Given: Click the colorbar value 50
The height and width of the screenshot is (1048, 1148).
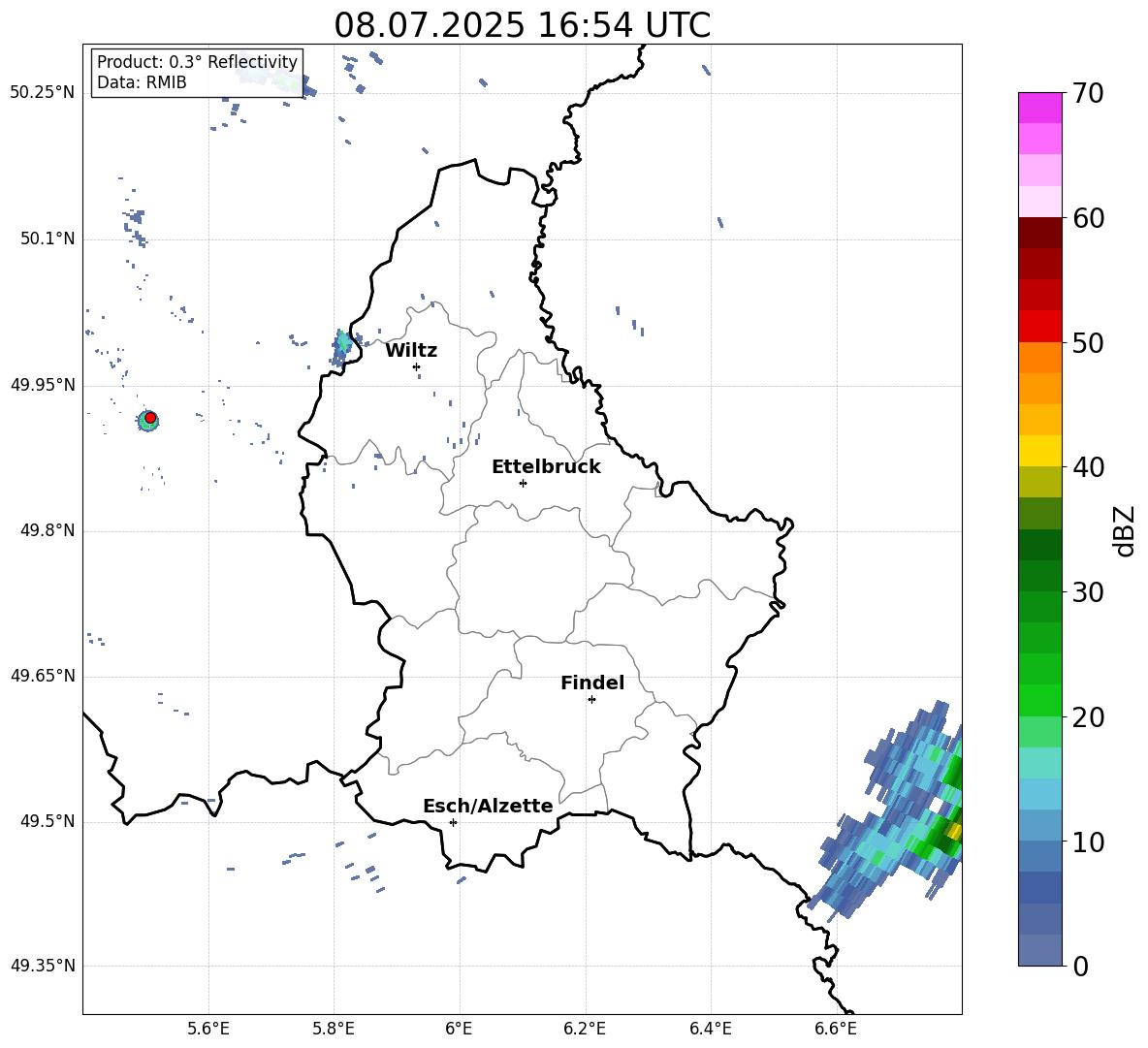Looking at the screenshot, I should (1088, 342).
